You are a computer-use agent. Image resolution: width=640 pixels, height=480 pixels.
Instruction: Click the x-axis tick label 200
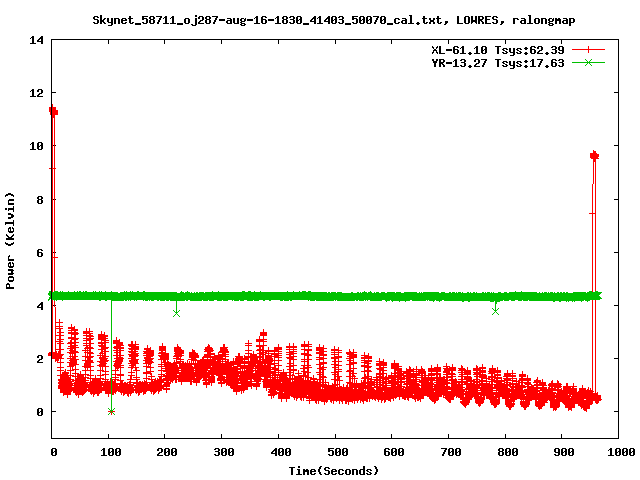coord(167,452)
